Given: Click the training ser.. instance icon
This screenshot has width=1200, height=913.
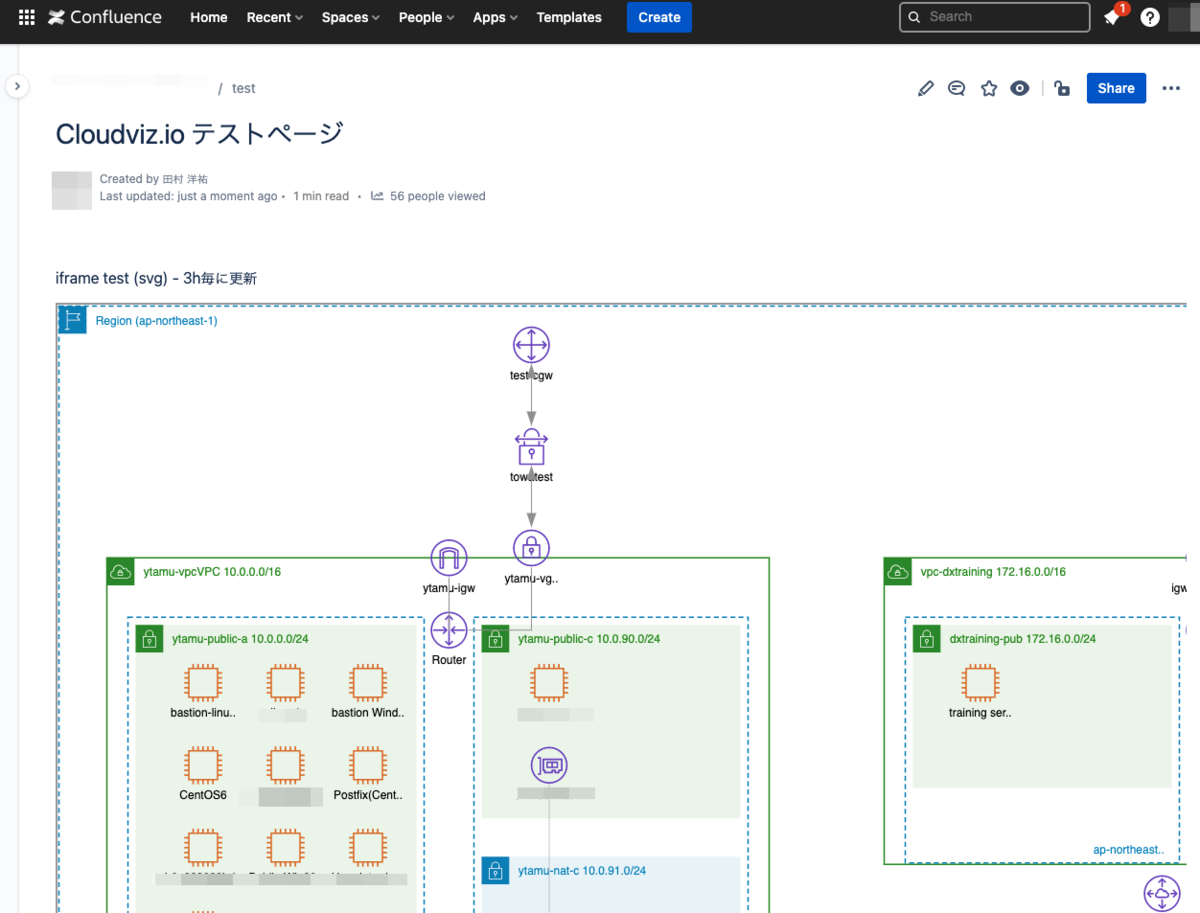Looking at the screenshot, I should point(979,684).
